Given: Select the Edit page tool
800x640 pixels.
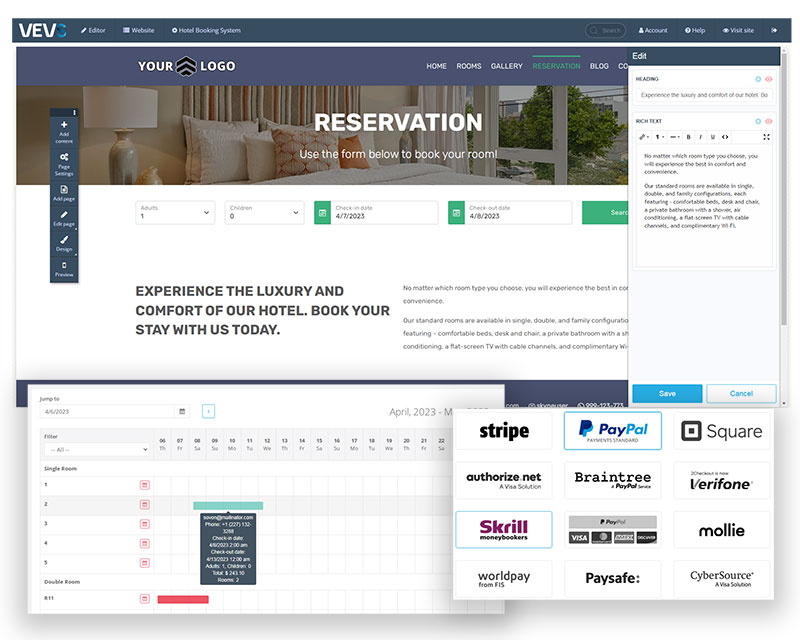Looking at the screenshot, I should 64,218.
